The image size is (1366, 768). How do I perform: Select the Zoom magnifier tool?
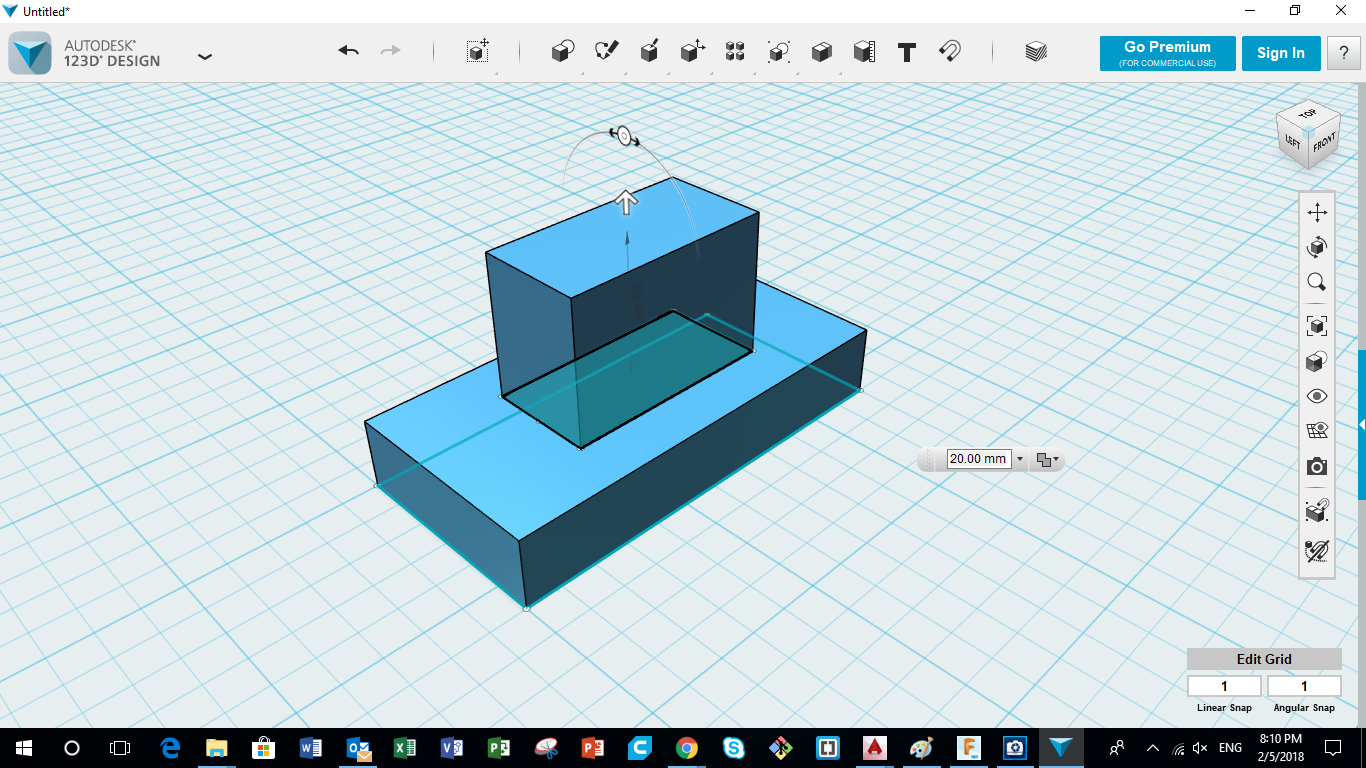point(1317,283)
